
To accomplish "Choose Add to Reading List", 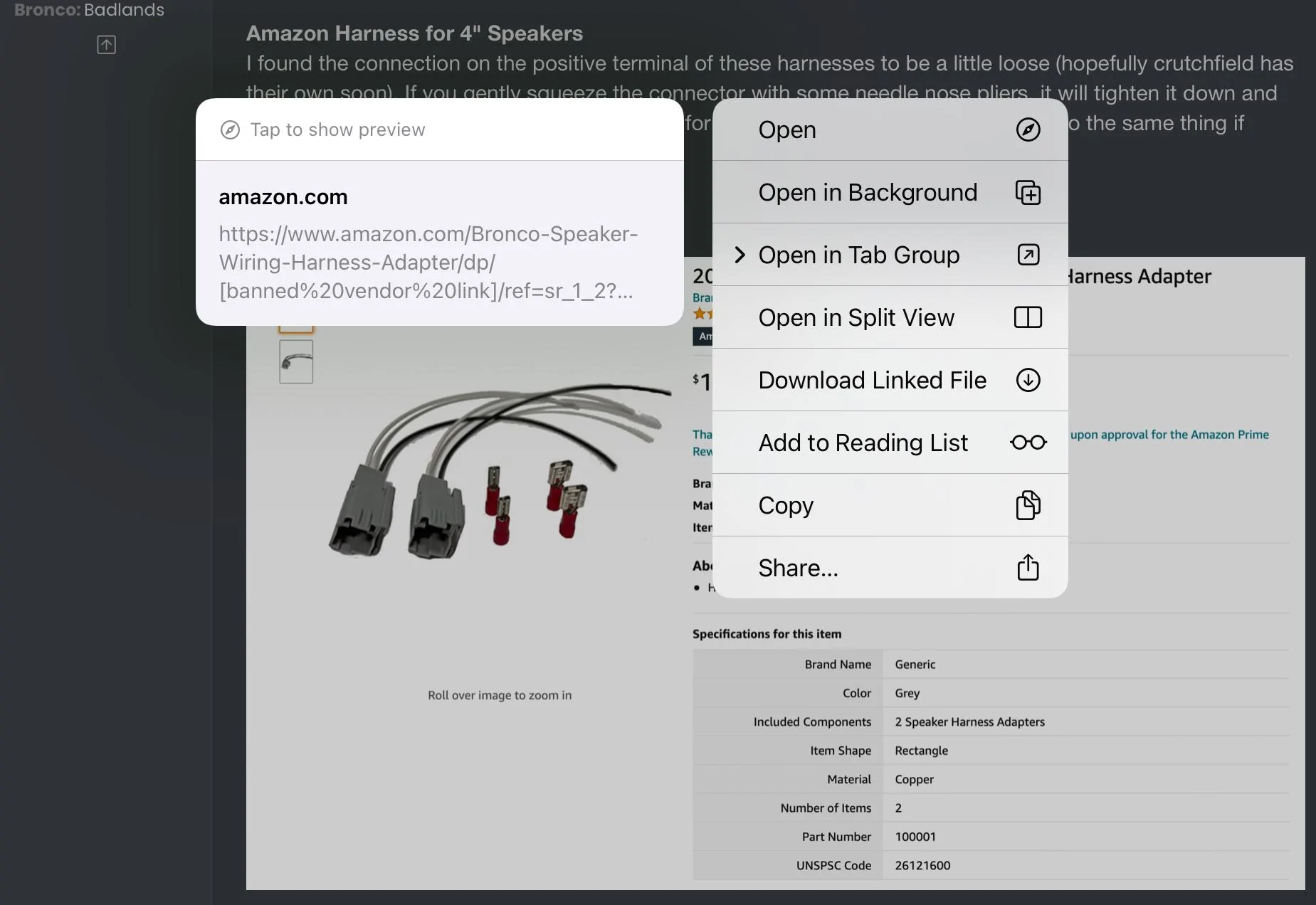I will [890, 443].
